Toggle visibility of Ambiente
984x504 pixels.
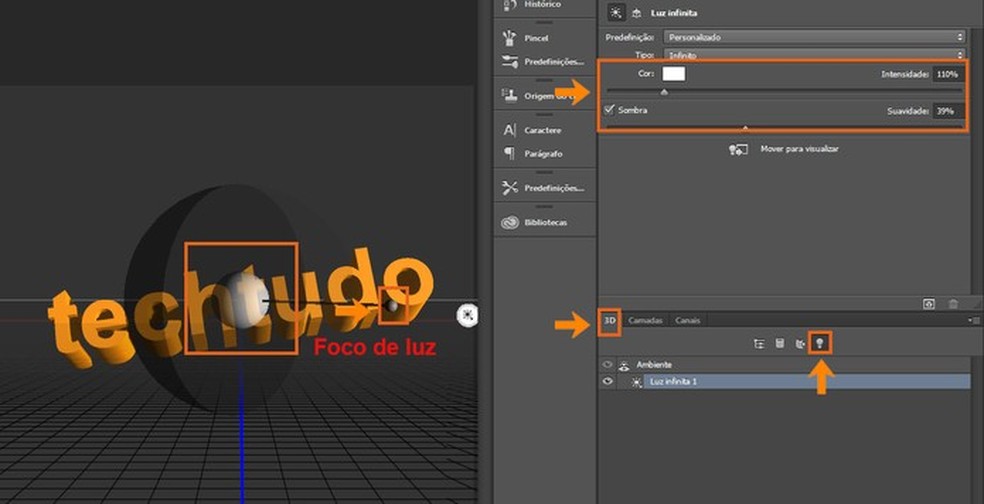pos(607,364)
